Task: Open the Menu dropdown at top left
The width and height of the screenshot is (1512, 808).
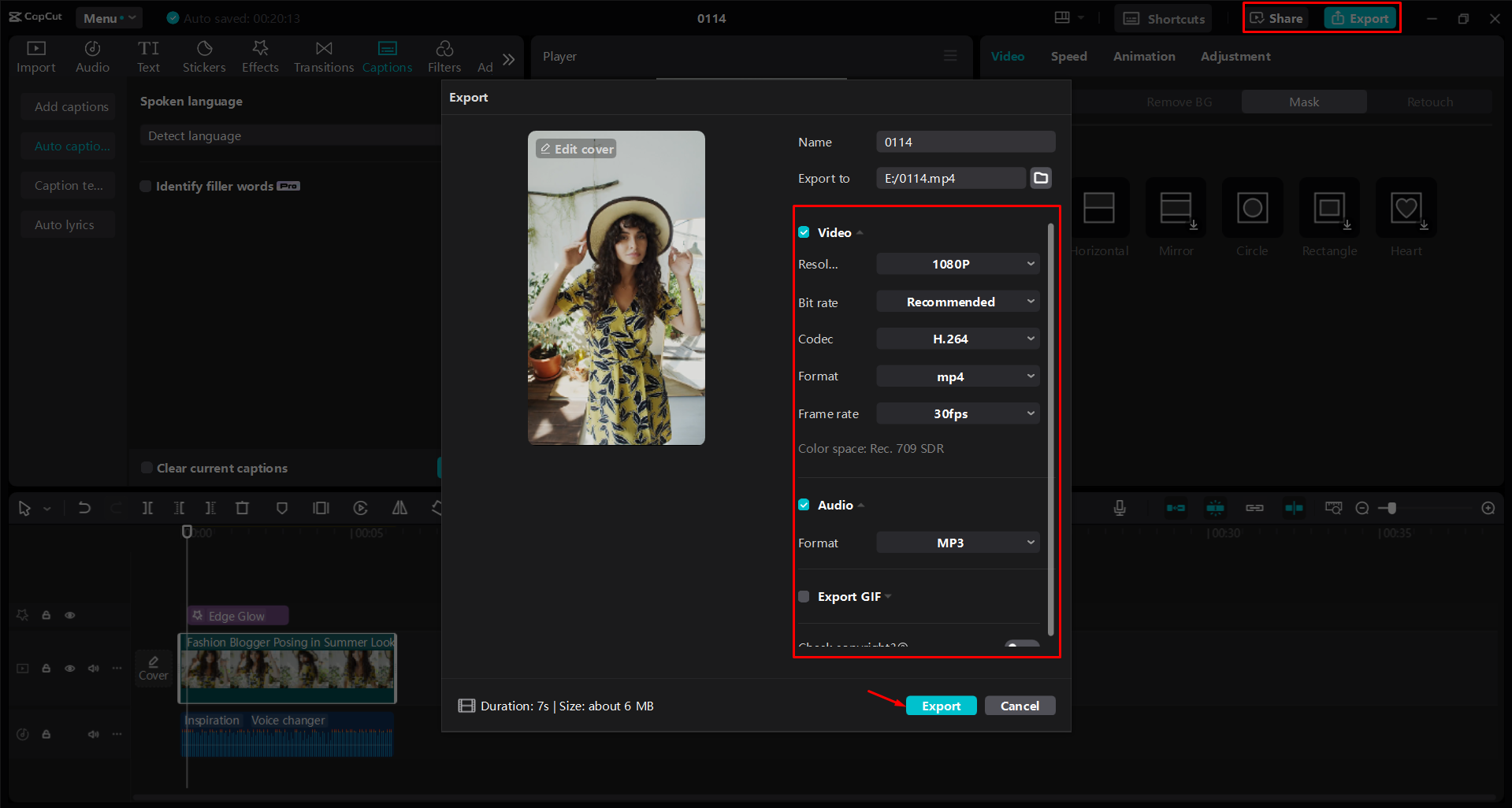Action: (109, 17)
